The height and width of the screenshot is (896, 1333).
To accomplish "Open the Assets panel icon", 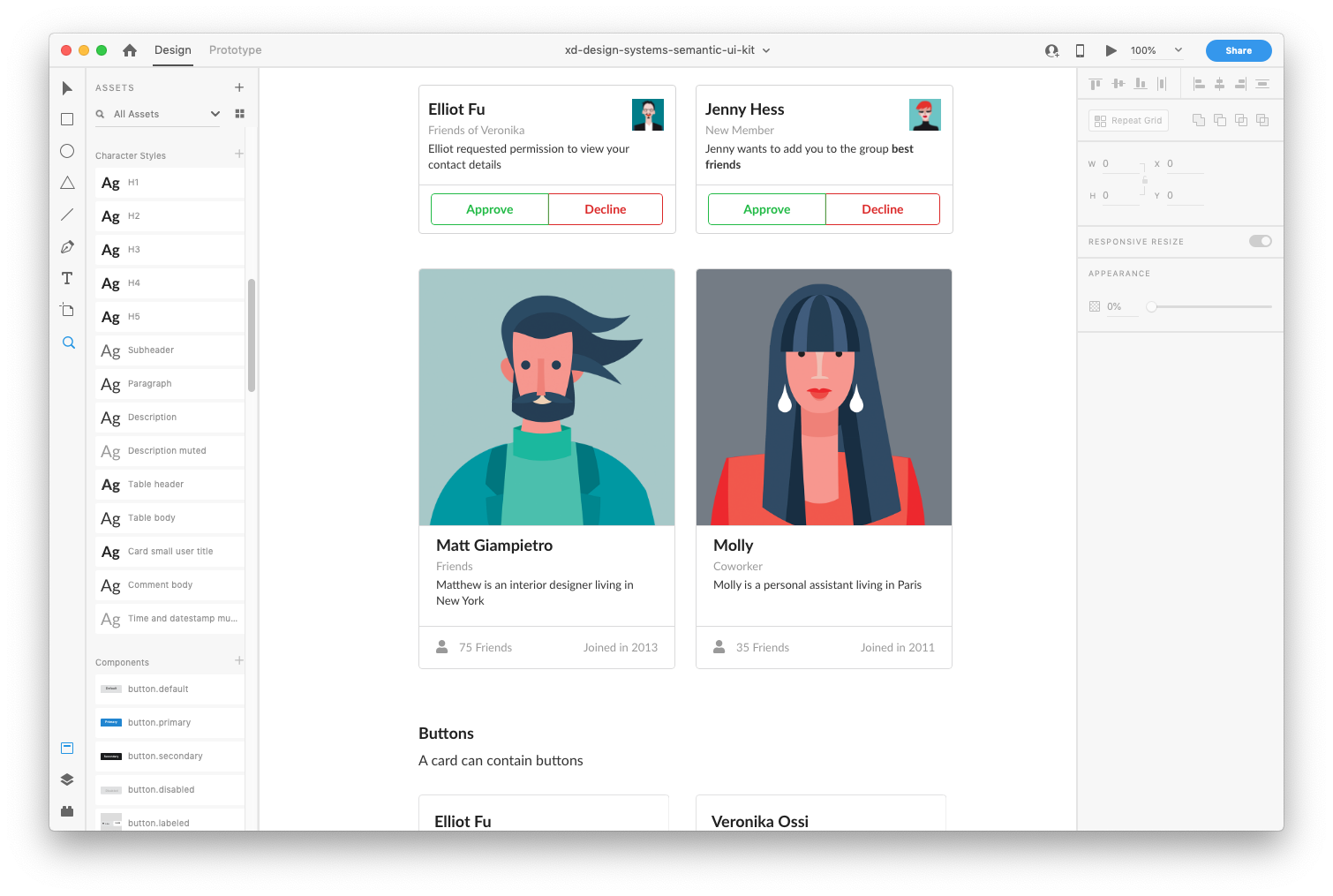I will point(67,748).
